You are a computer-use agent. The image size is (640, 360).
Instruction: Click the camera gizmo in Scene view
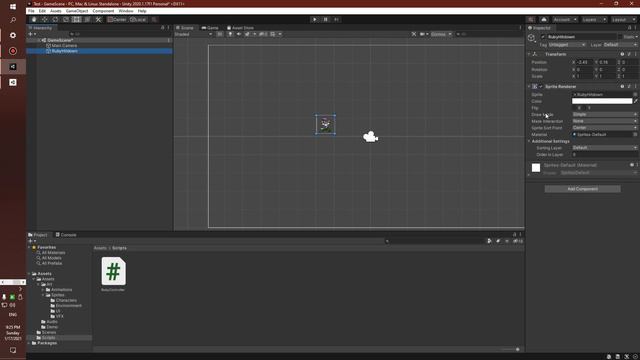[x=371, y=137]
